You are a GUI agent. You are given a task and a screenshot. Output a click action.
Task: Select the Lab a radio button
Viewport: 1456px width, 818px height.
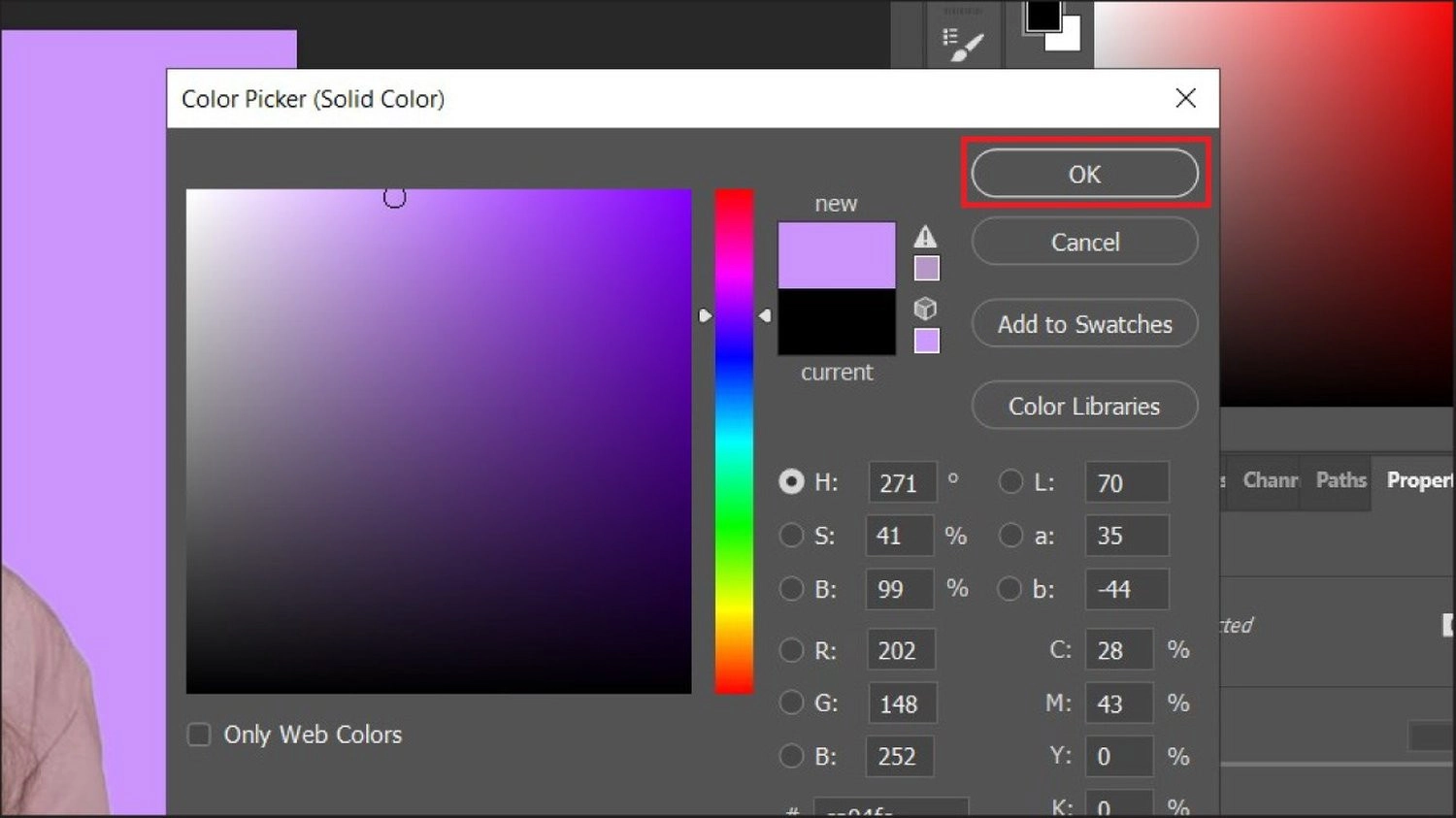[1010, 536]
